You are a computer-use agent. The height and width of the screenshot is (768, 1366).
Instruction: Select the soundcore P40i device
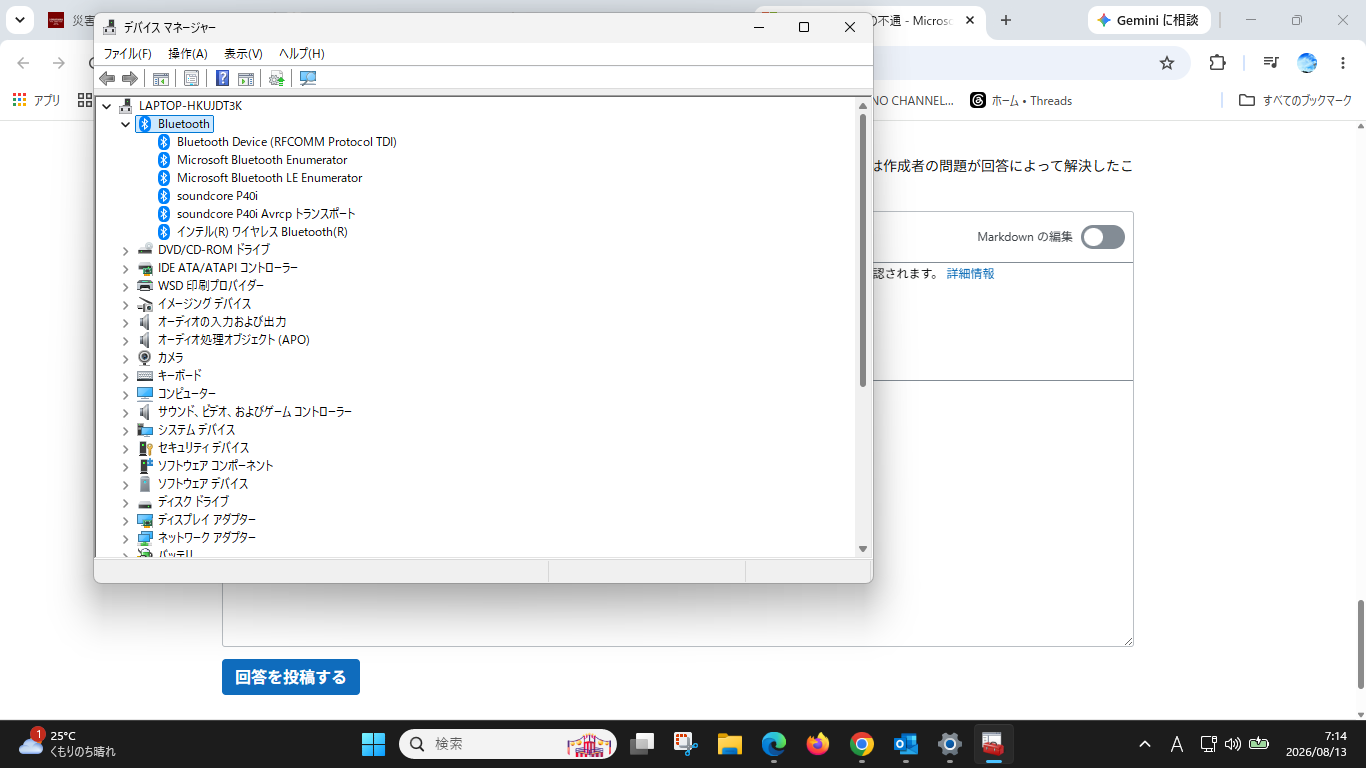click(x=217, y=196)
